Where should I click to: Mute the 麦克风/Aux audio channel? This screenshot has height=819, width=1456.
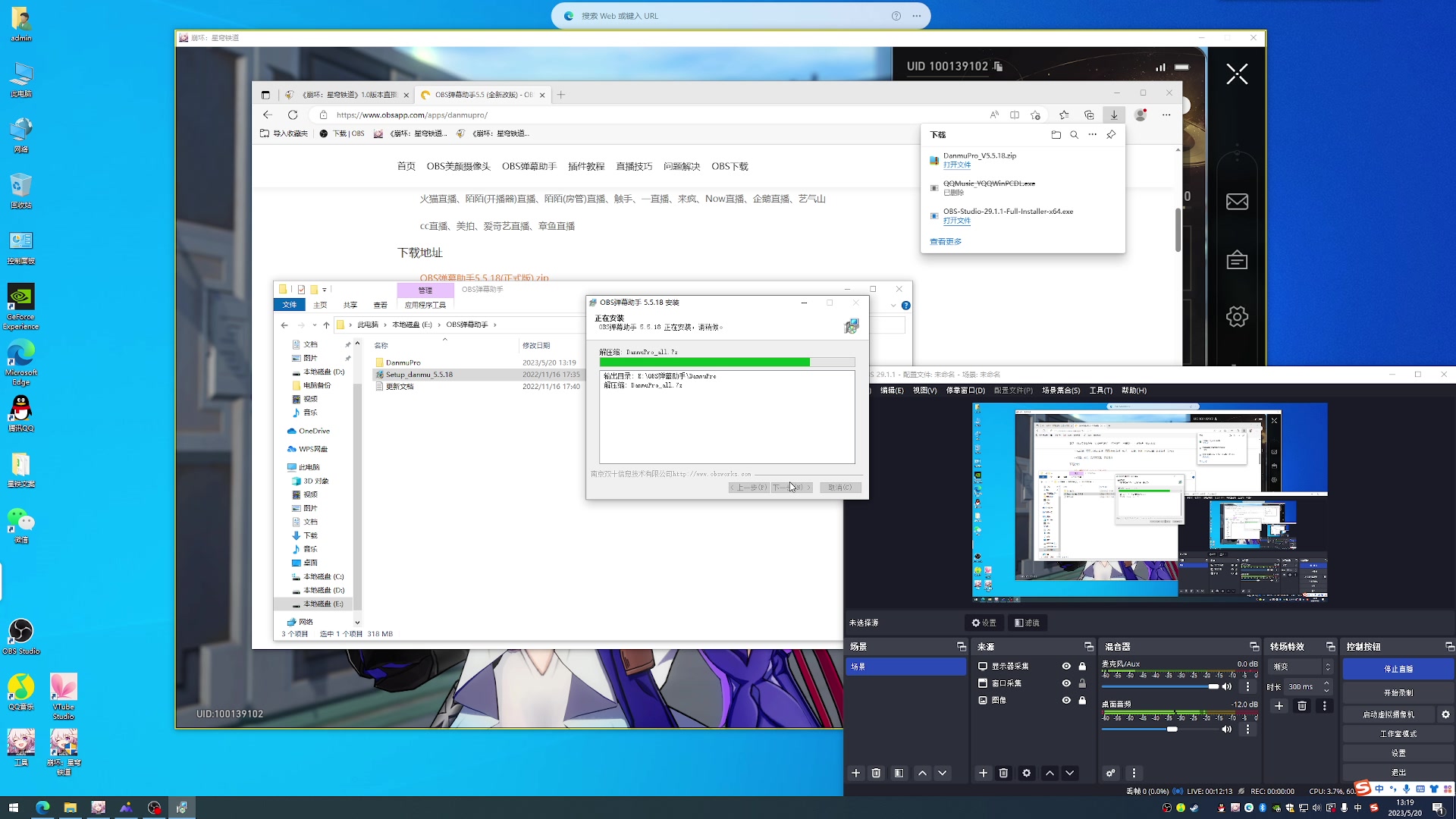coord(1227,686)
